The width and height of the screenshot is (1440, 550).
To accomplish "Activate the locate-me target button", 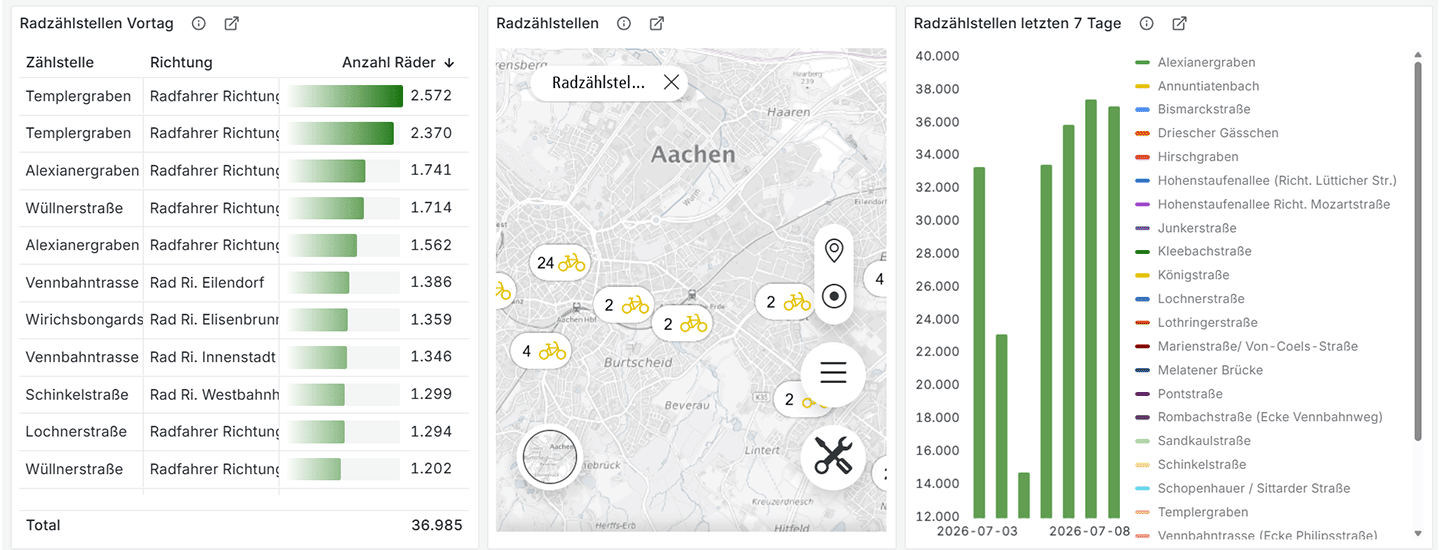I will (x=834, y=296).
